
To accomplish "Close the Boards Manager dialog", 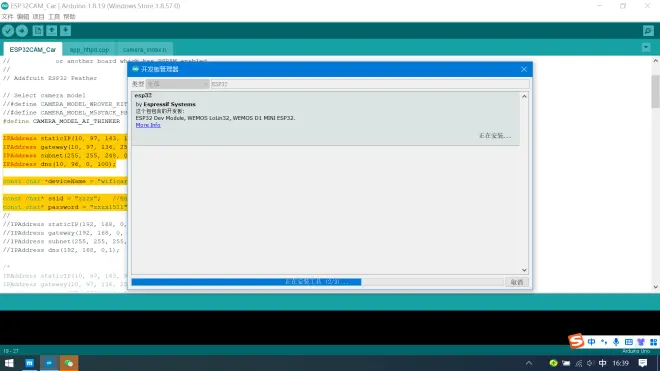I will click(524, 69).
